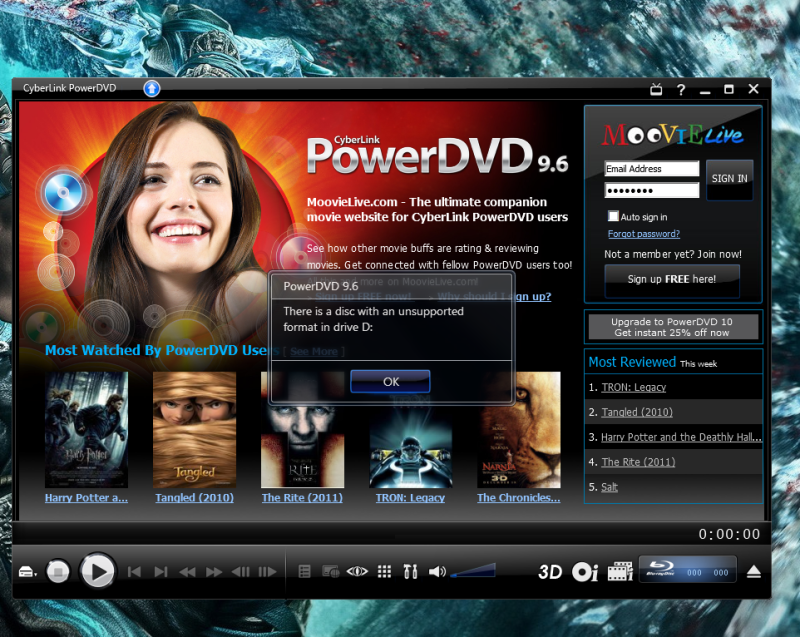Viewport: 800px width, 637px height.
Task: Enable the Auto sign in checkbox
Action: [x=613, y=216]
